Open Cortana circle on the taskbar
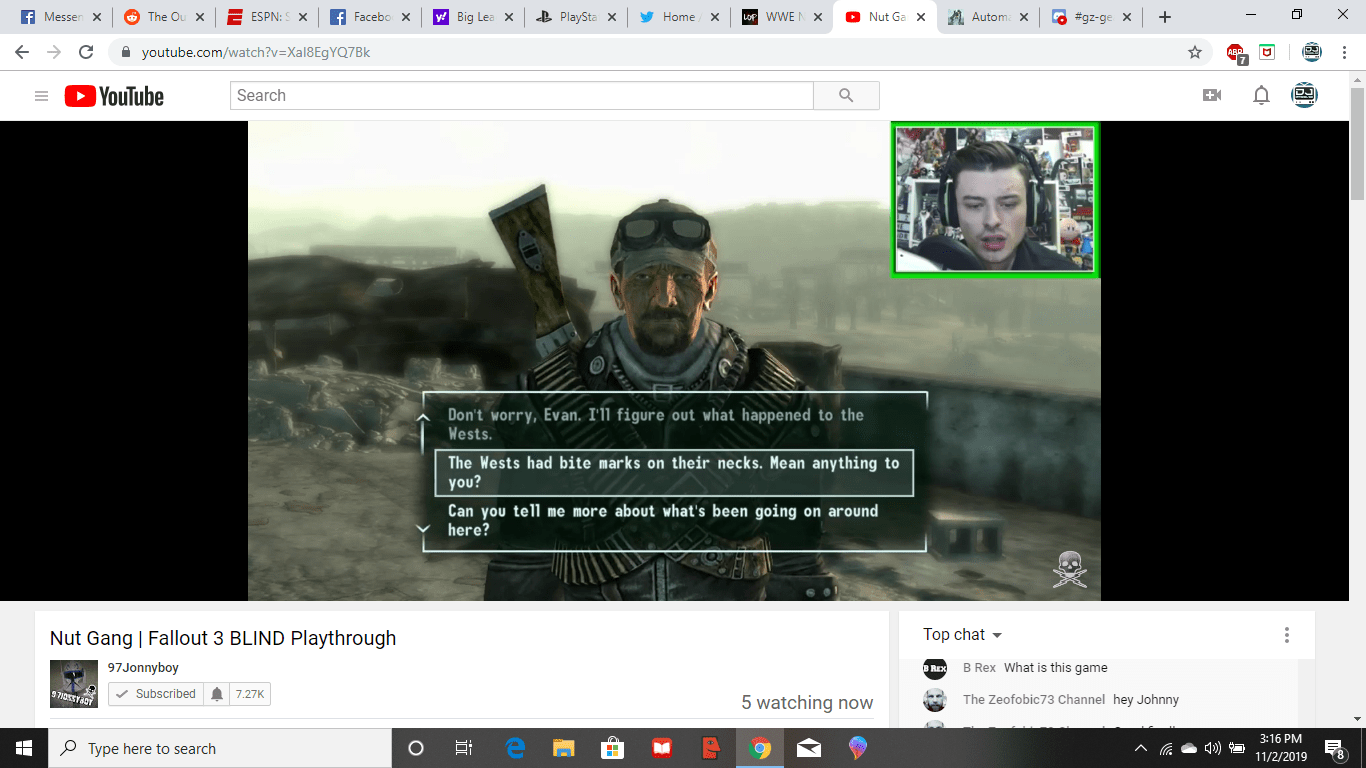1366x768 pixels. [x=416, y=748]
